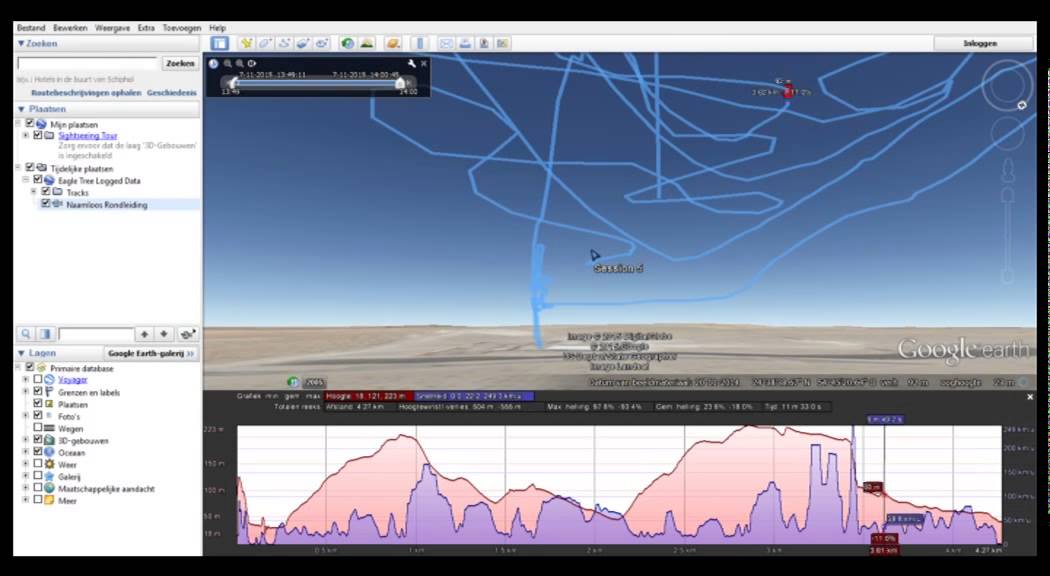Enable the Voyager layer checkbox
The width and height of the screenshot is (1050, 576).
[x=38, y=380]
